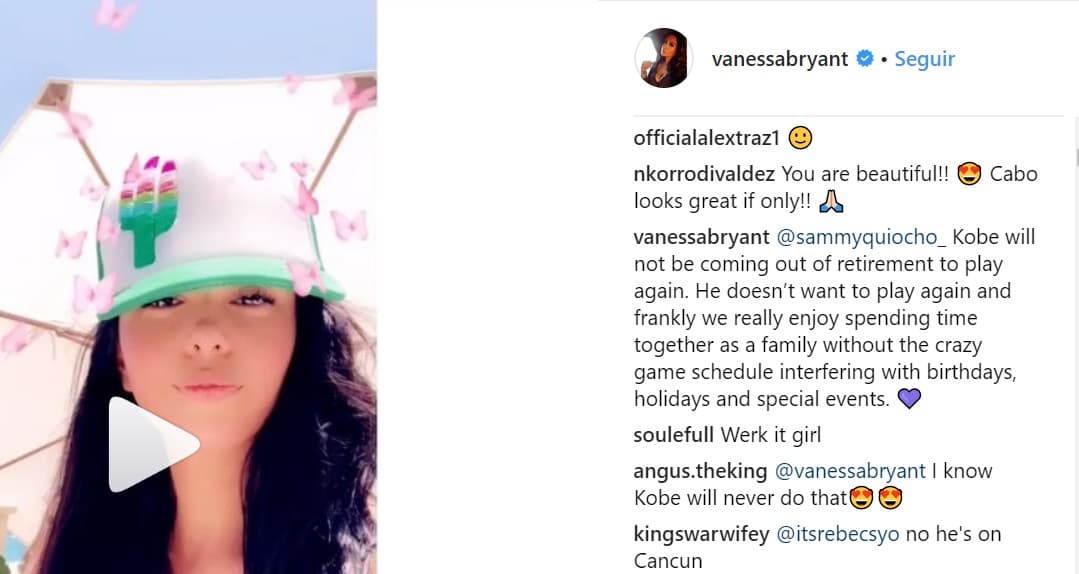Open kingswarwifey's profile
Image resolution: width=1079 pixels, height=574 pixels.
[700, 534]
